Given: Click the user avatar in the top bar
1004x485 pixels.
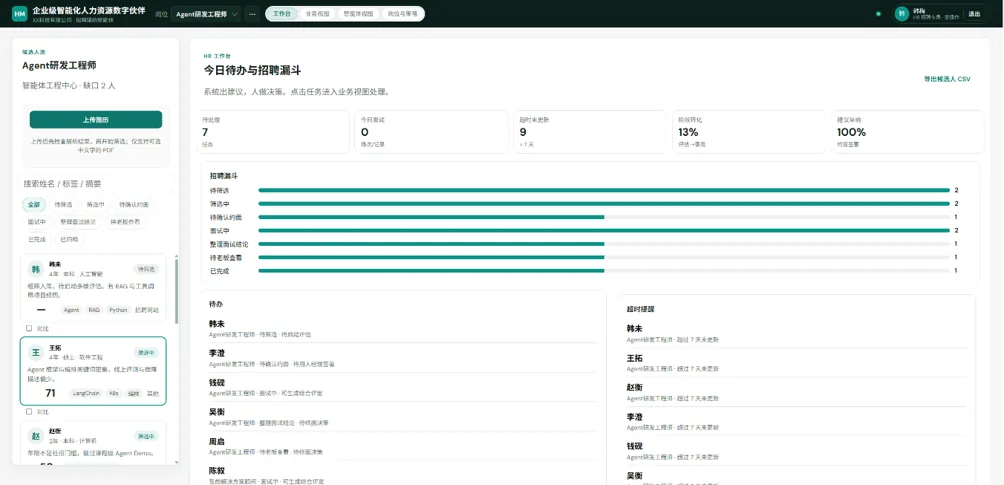Looking at the screenshot, I should [902, 13].
